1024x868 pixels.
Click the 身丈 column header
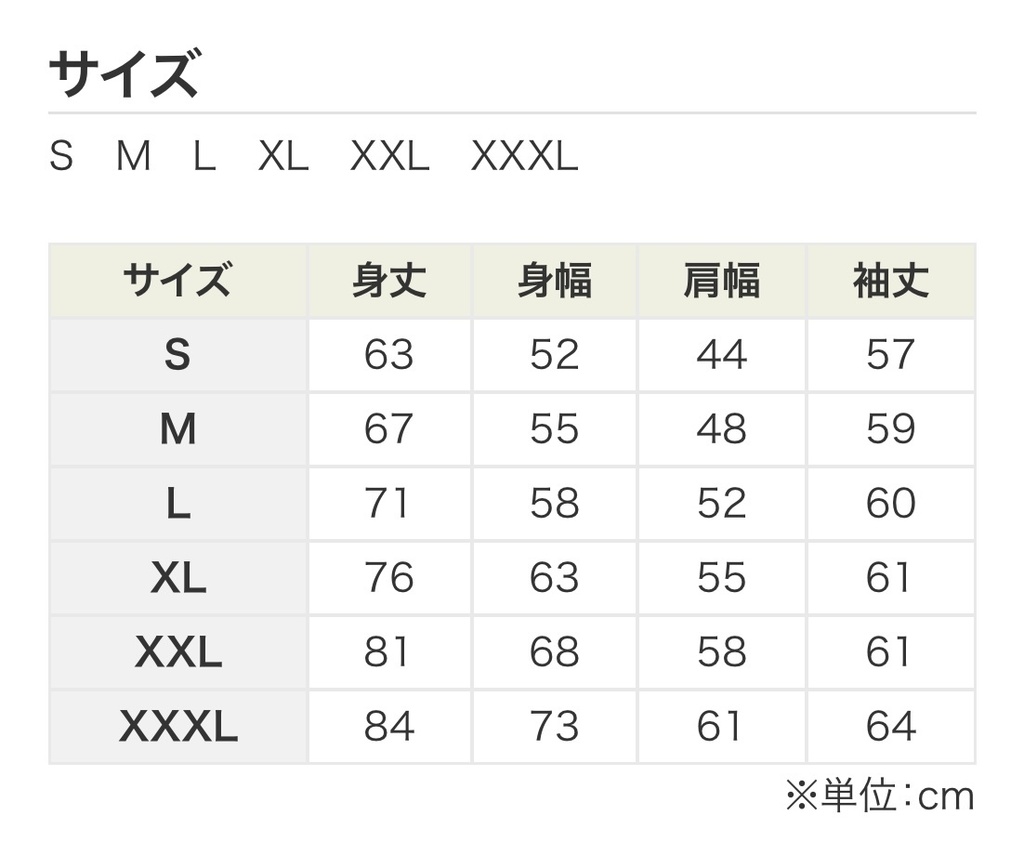click(389, 281)
